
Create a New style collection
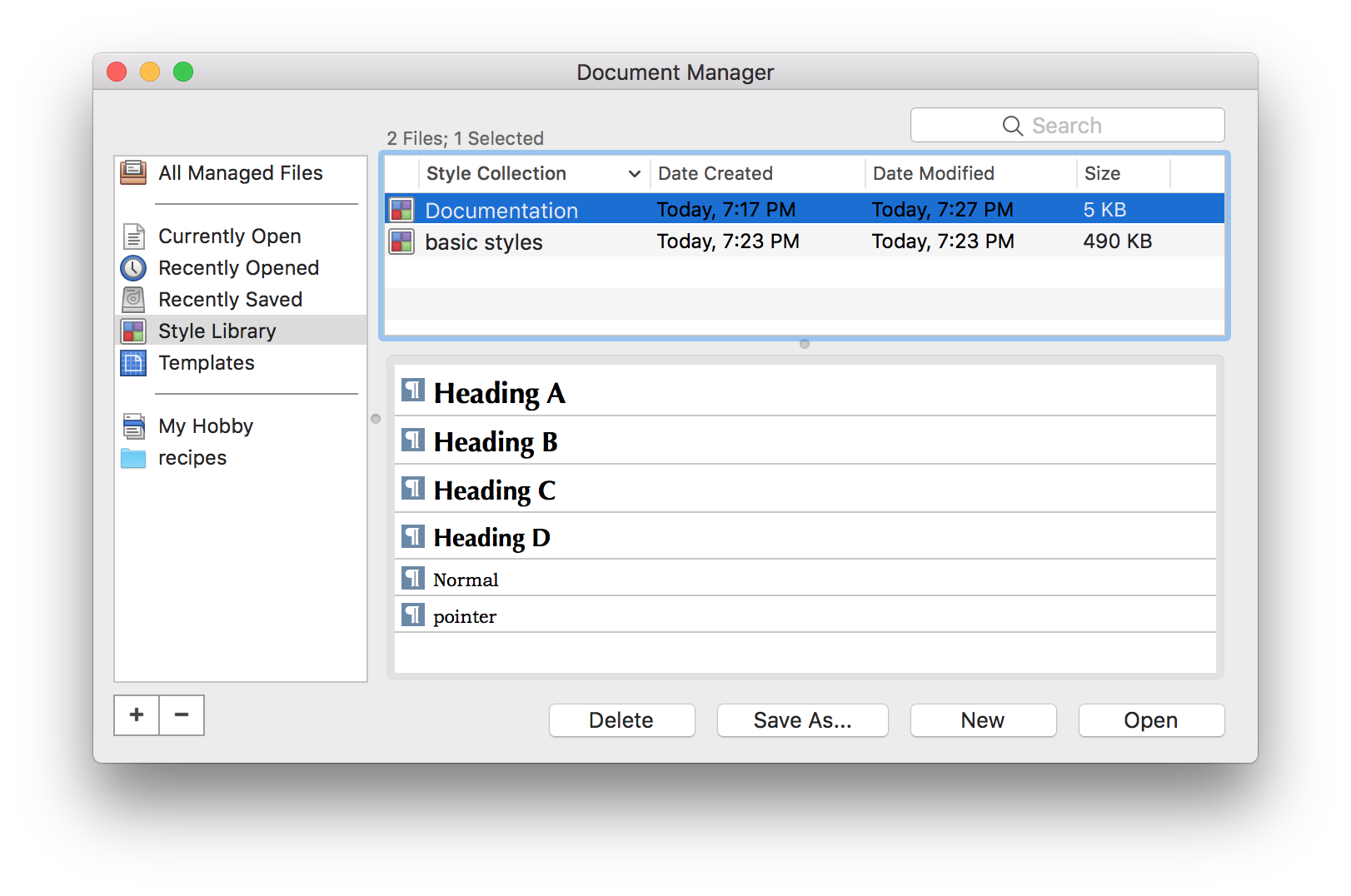pyautogui.click(x=983, y=720)
